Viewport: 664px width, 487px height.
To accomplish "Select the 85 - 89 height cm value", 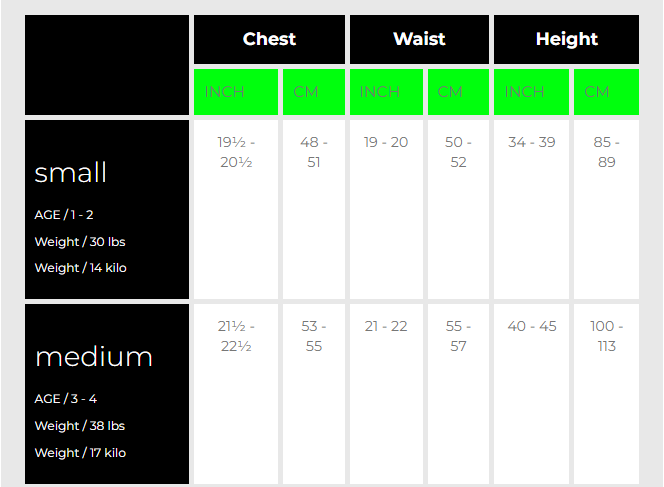I will [x=606, y=152].
